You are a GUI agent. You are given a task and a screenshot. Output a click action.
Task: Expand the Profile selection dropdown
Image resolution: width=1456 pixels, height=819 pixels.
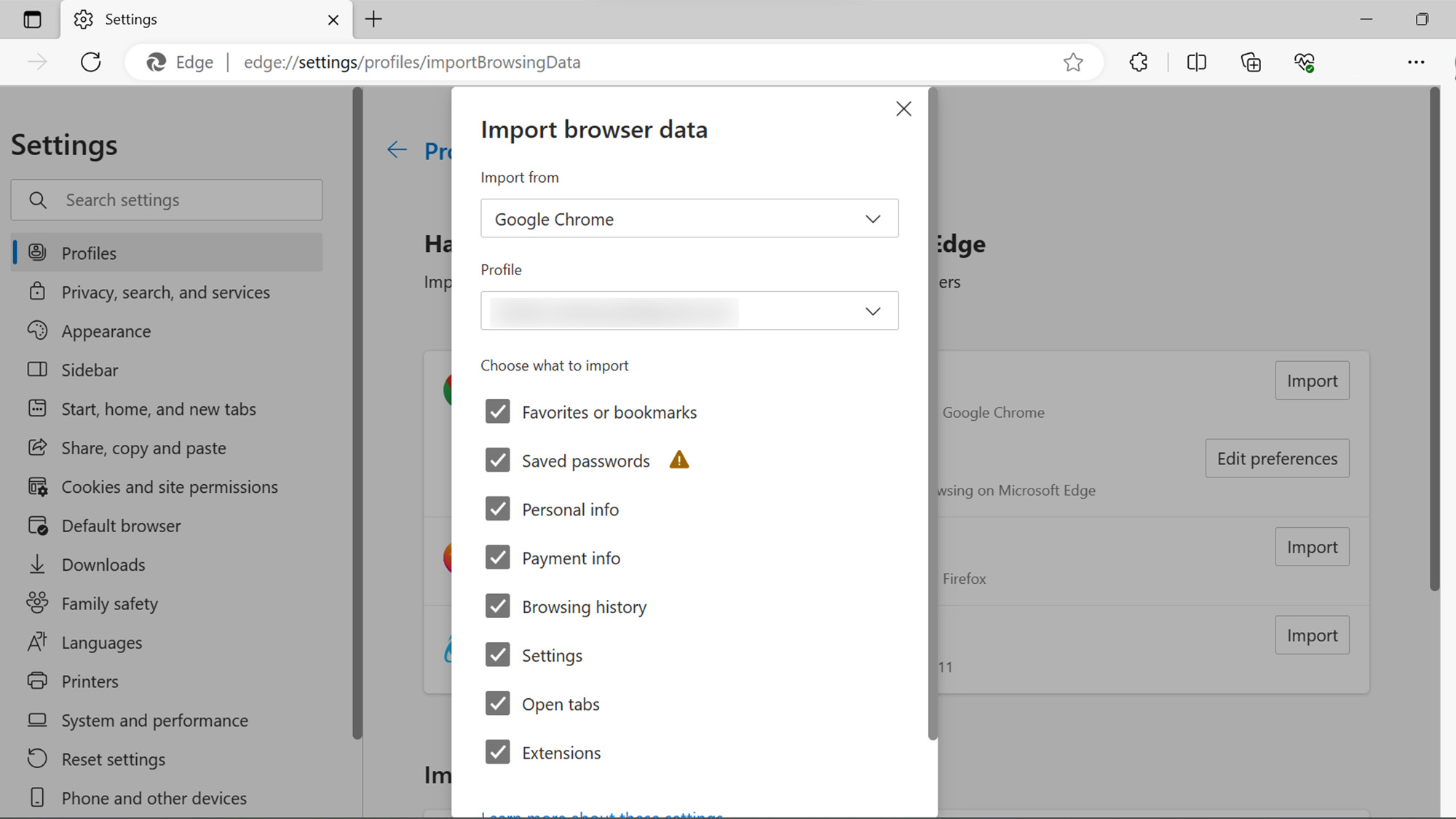point(689,311)
